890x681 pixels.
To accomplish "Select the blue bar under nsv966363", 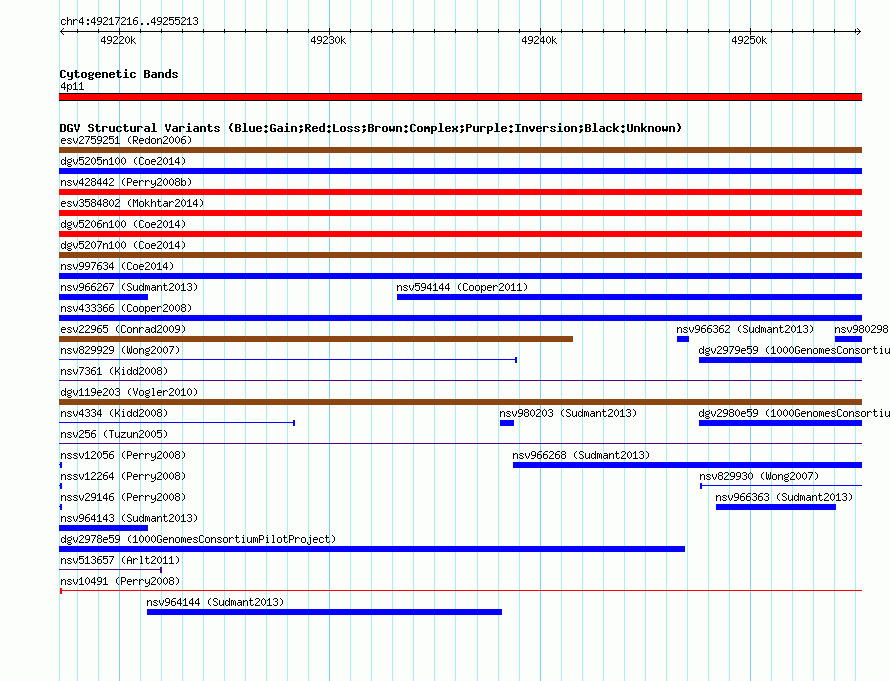I will (x=776, y=507).
